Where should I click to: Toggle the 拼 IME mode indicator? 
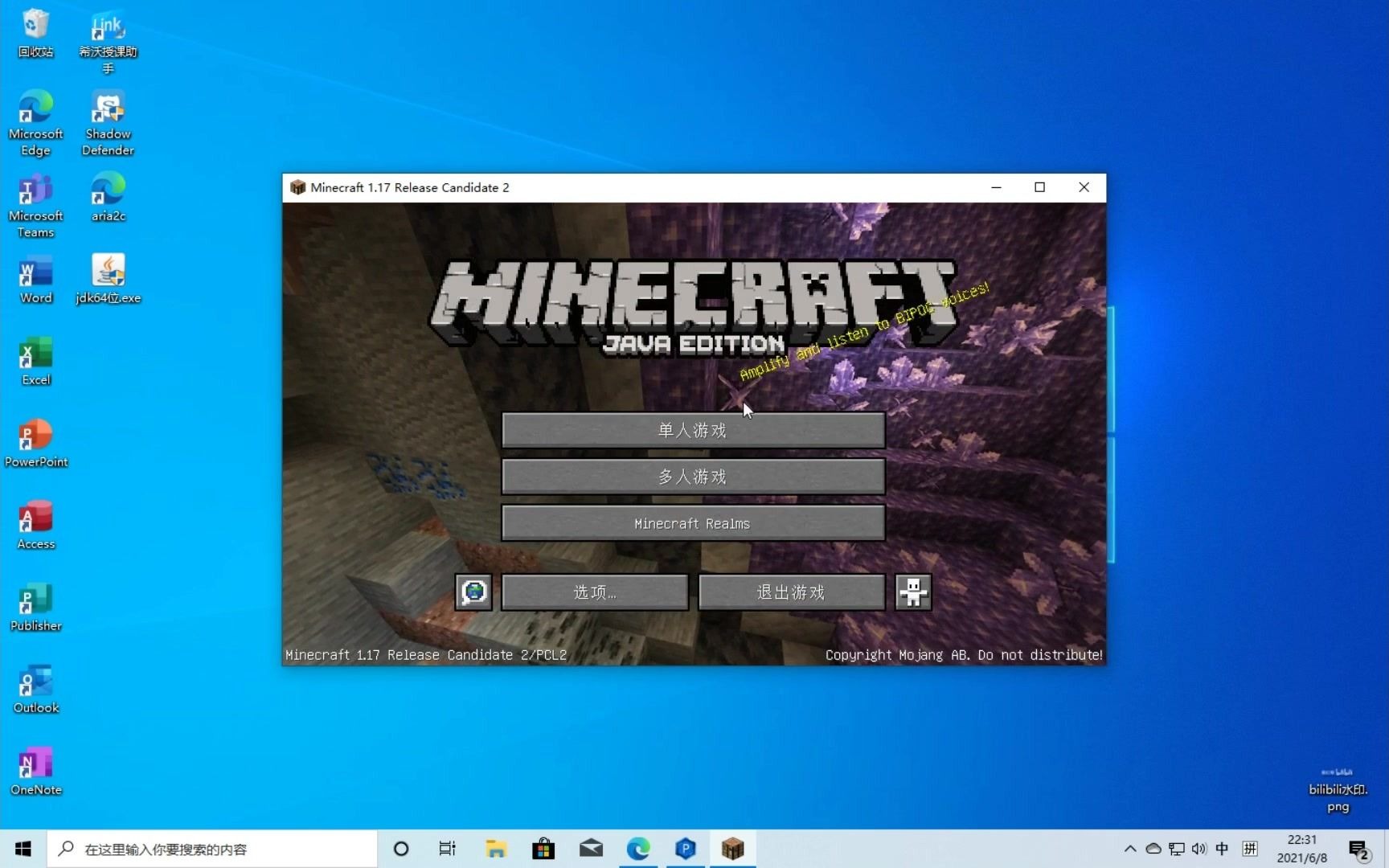tap(1250, 849)
